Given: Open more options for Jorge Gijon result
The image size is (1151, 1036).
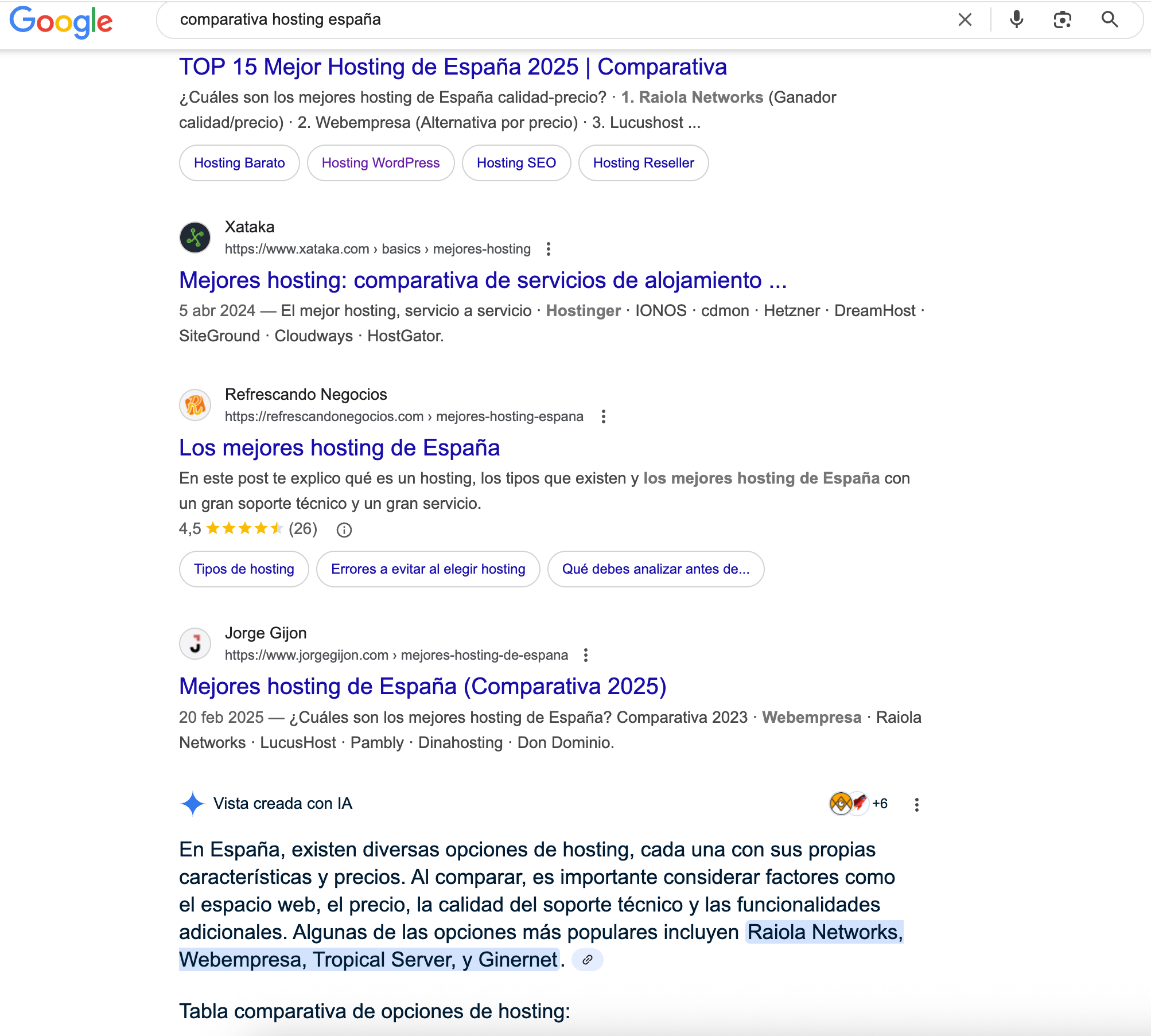Looking at the screenshot, I should pyautogui.click(x=585, y=655).
